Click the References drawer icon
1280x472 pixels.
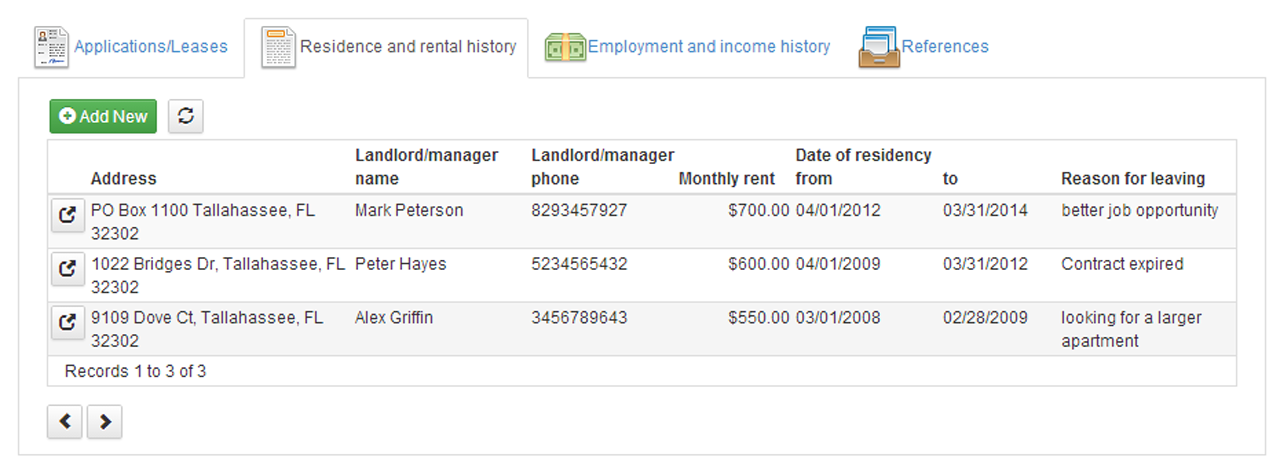878,47
